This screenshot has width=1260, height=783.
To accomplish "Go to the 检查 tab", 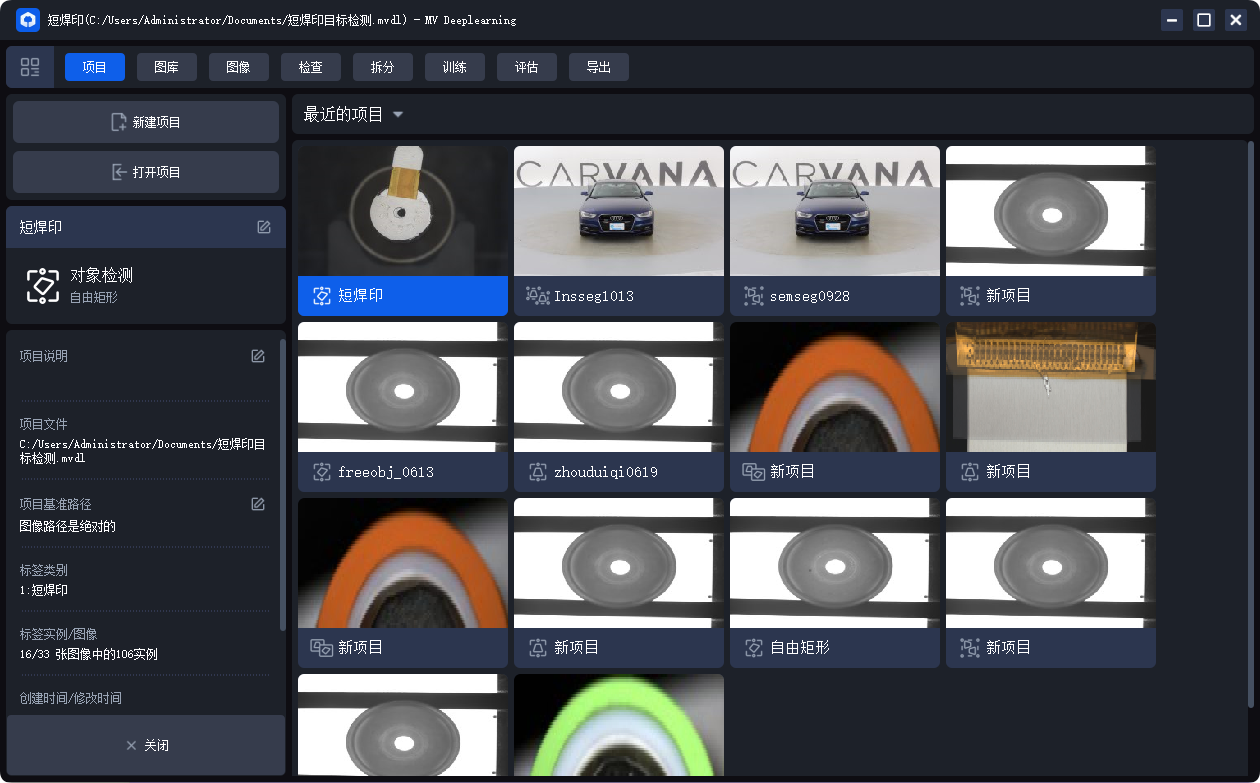I will point(311,67).
